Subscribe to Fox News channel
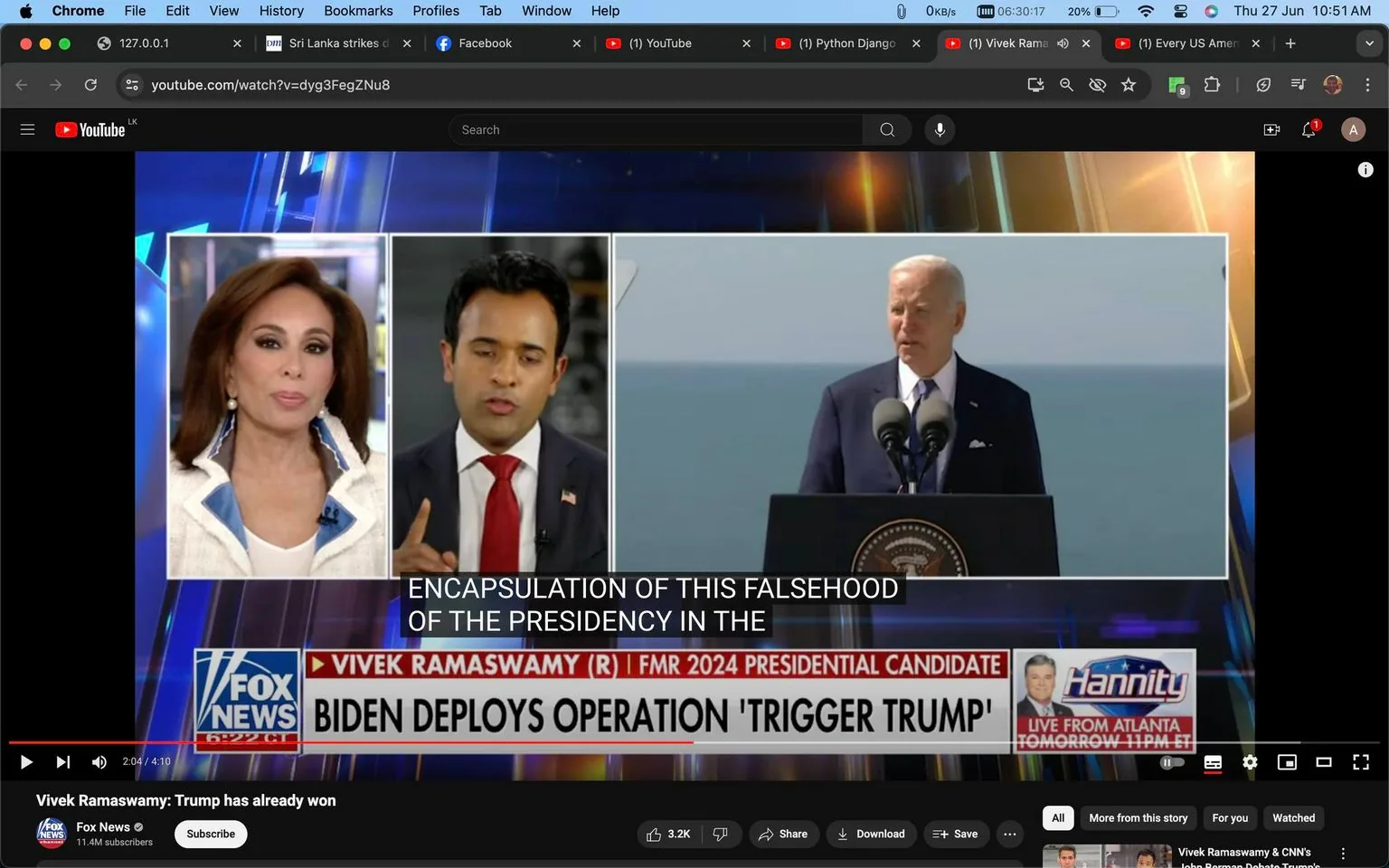The image size is (1389, 868). point(210,834)
